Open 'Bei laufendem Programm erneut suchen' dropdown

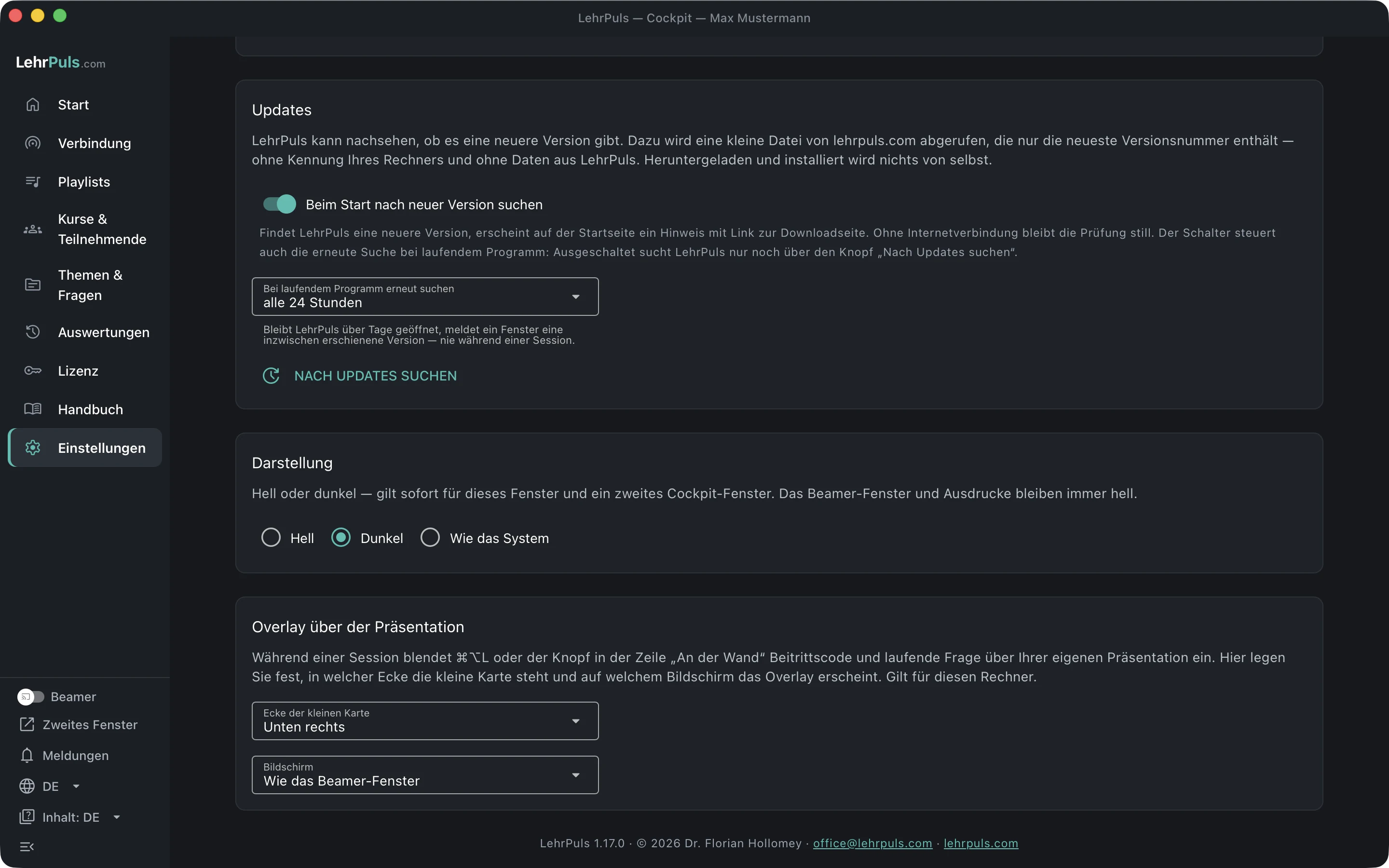(x=425, y=297)
